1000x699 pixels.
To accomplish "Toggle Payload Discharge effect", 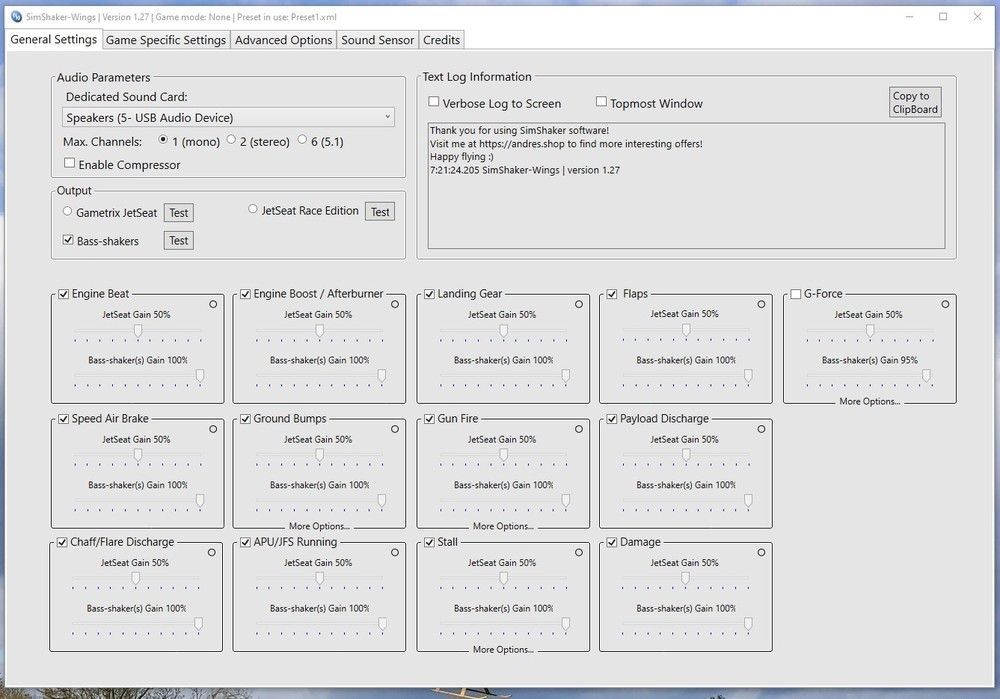I will coord(612,419).
